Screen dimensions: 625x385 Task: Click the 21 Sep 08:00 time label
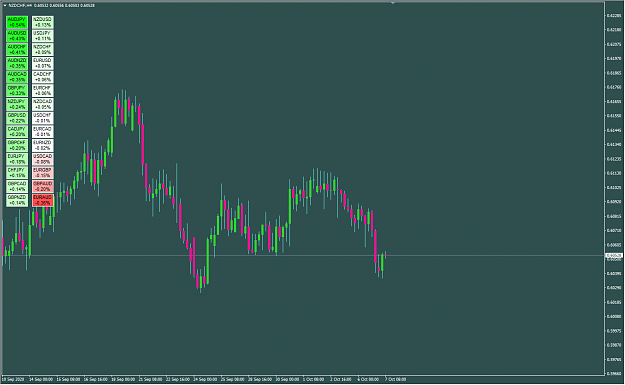point(150,379)
